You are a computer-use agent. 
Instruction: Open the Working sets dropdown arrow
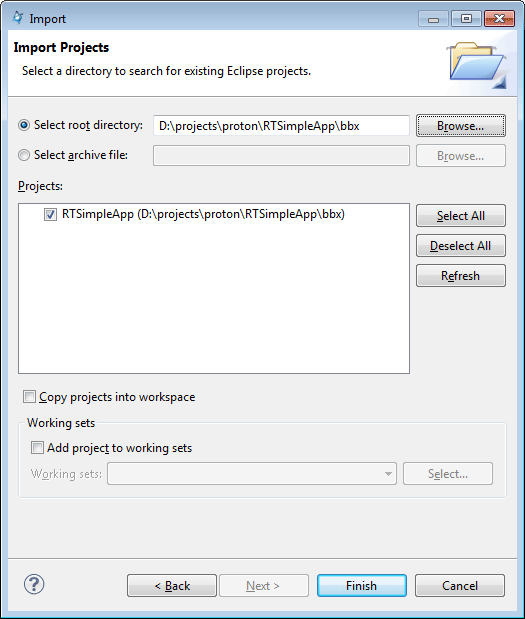pos(388,474)
